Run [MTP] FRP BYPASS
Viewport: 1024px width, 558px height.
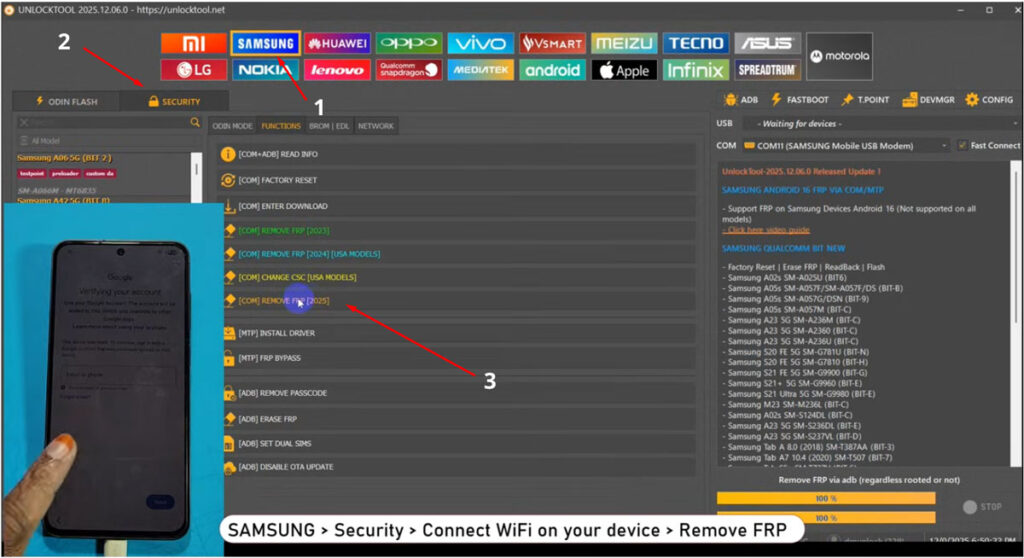click(456, 359)
